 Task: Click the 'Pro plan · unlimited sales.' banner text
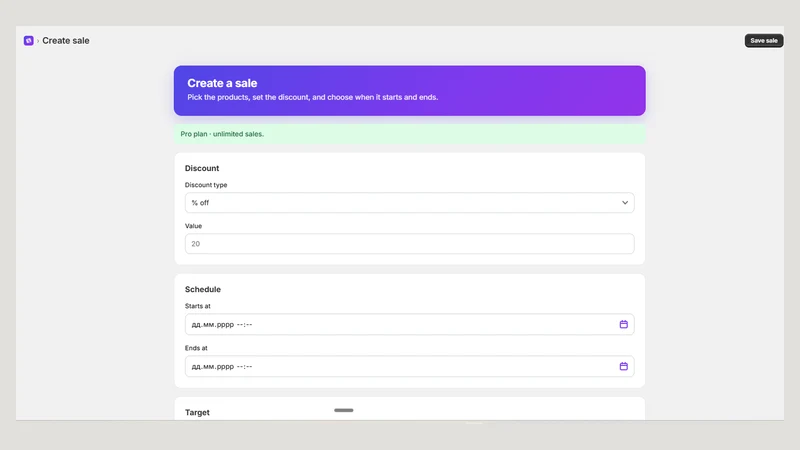[x=222, y=134]
